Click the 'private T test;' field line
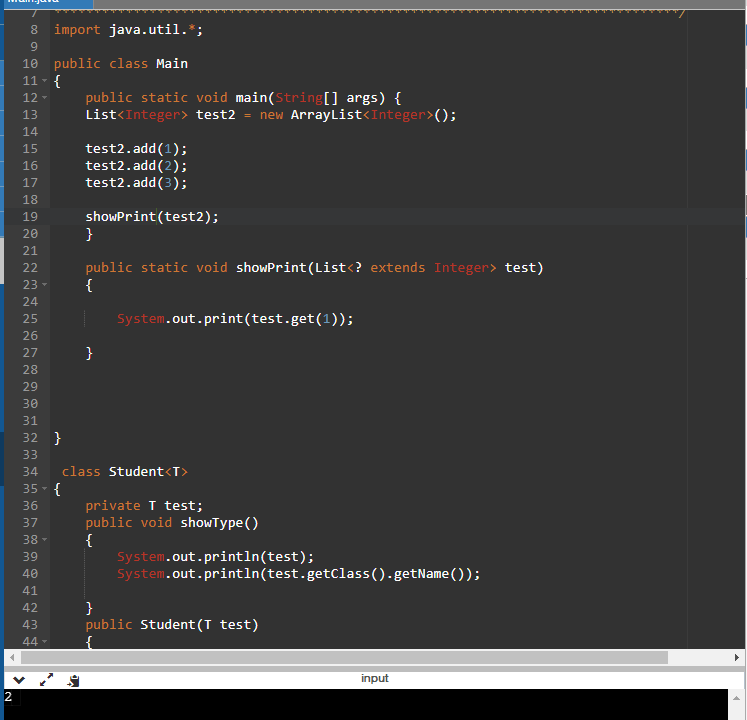Viewport: 747px width, 720px height. click(x=144, y=506)
